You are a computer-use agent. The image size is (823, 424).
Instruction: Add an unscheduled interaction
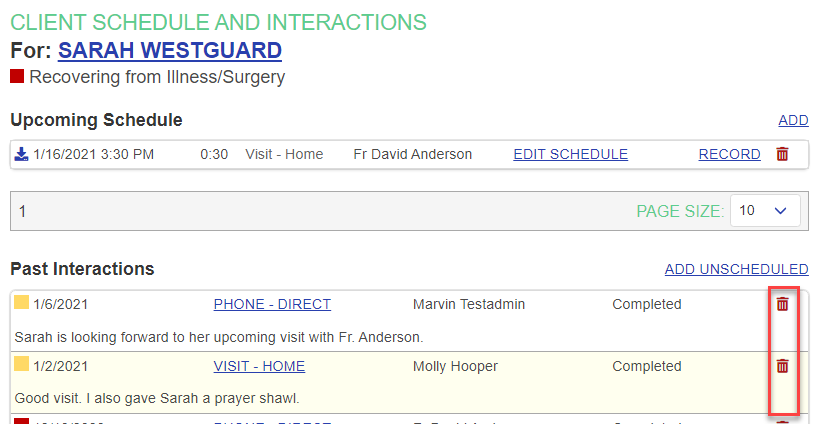[736, 269]
